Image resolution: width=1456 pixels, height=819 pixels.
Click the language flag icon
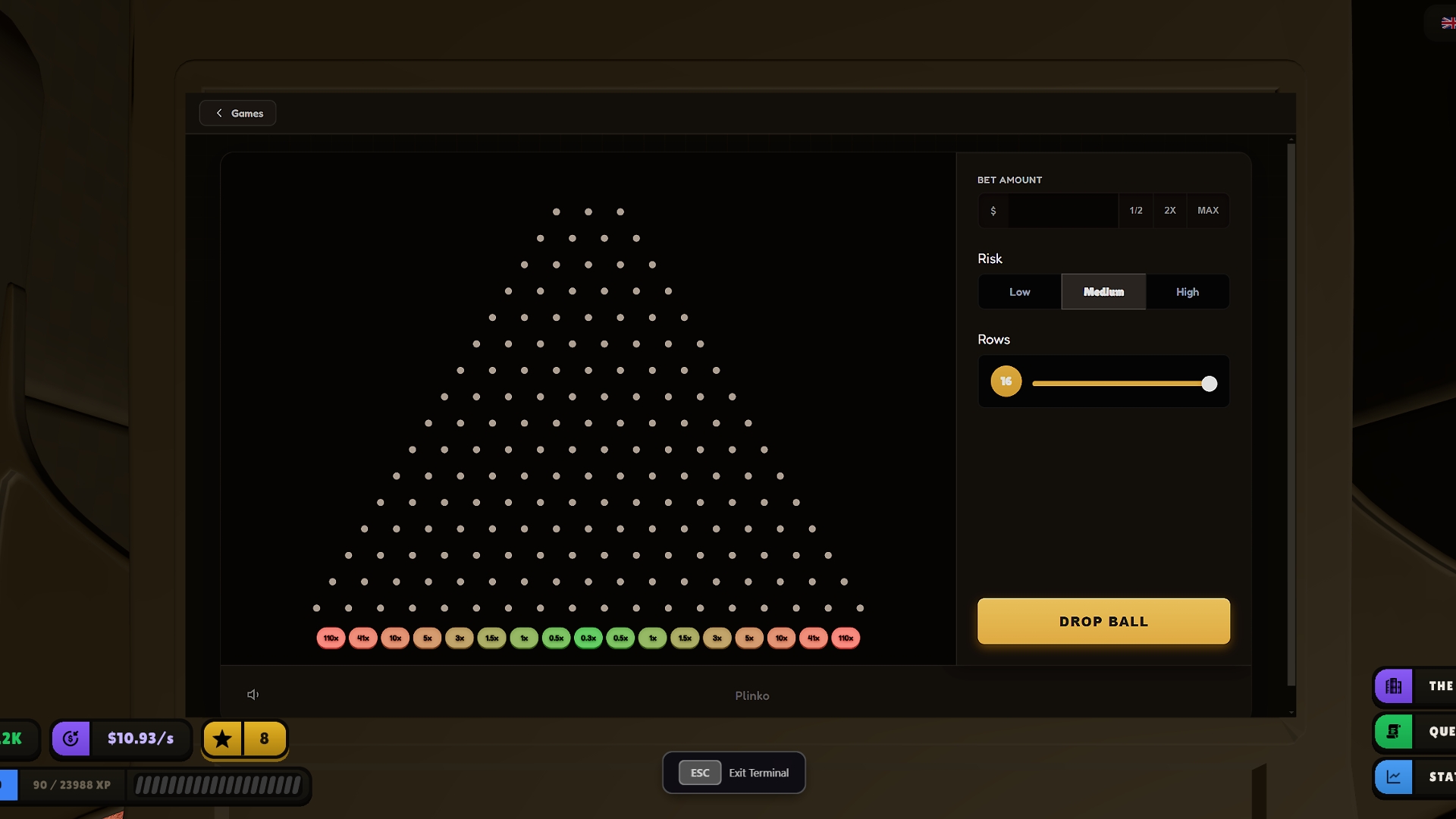[1448, 24]
